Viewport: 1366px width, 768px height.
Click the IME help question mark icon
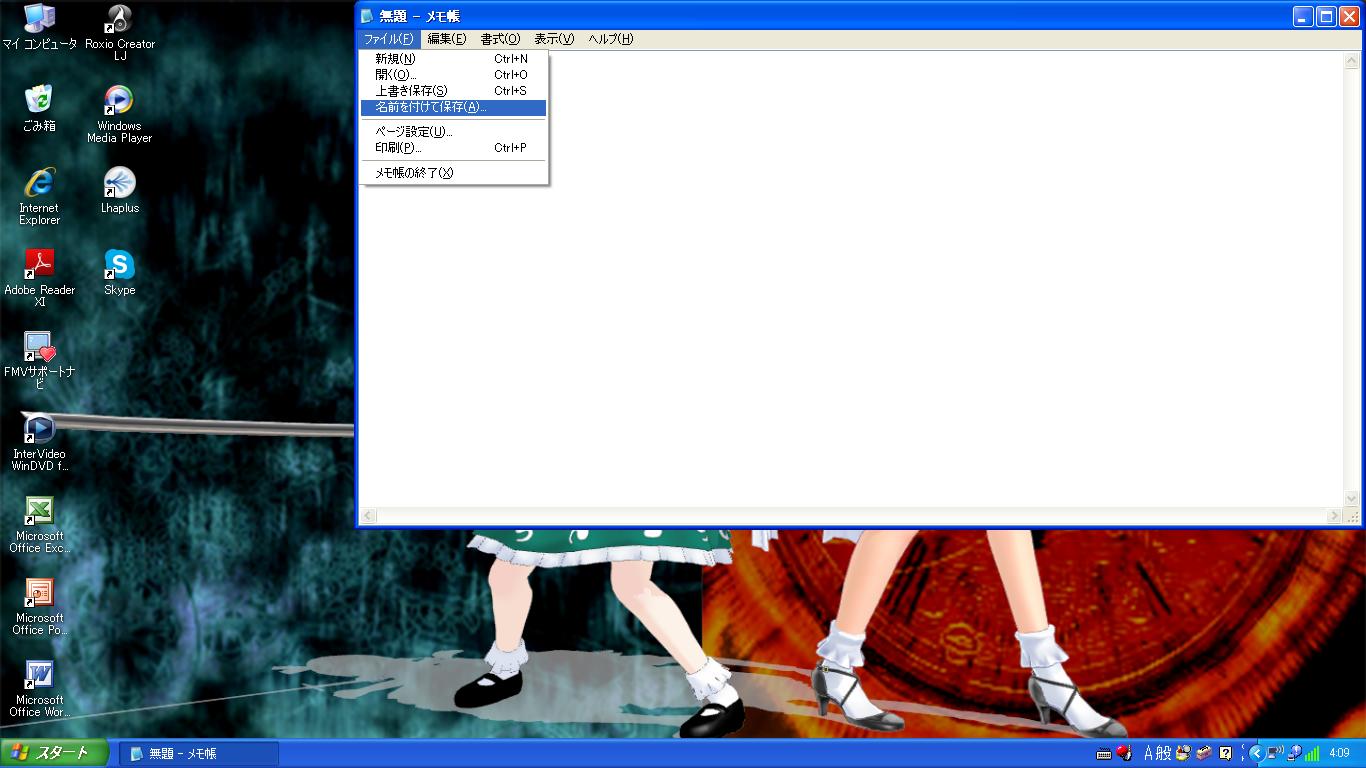(x=1225, y=753)
